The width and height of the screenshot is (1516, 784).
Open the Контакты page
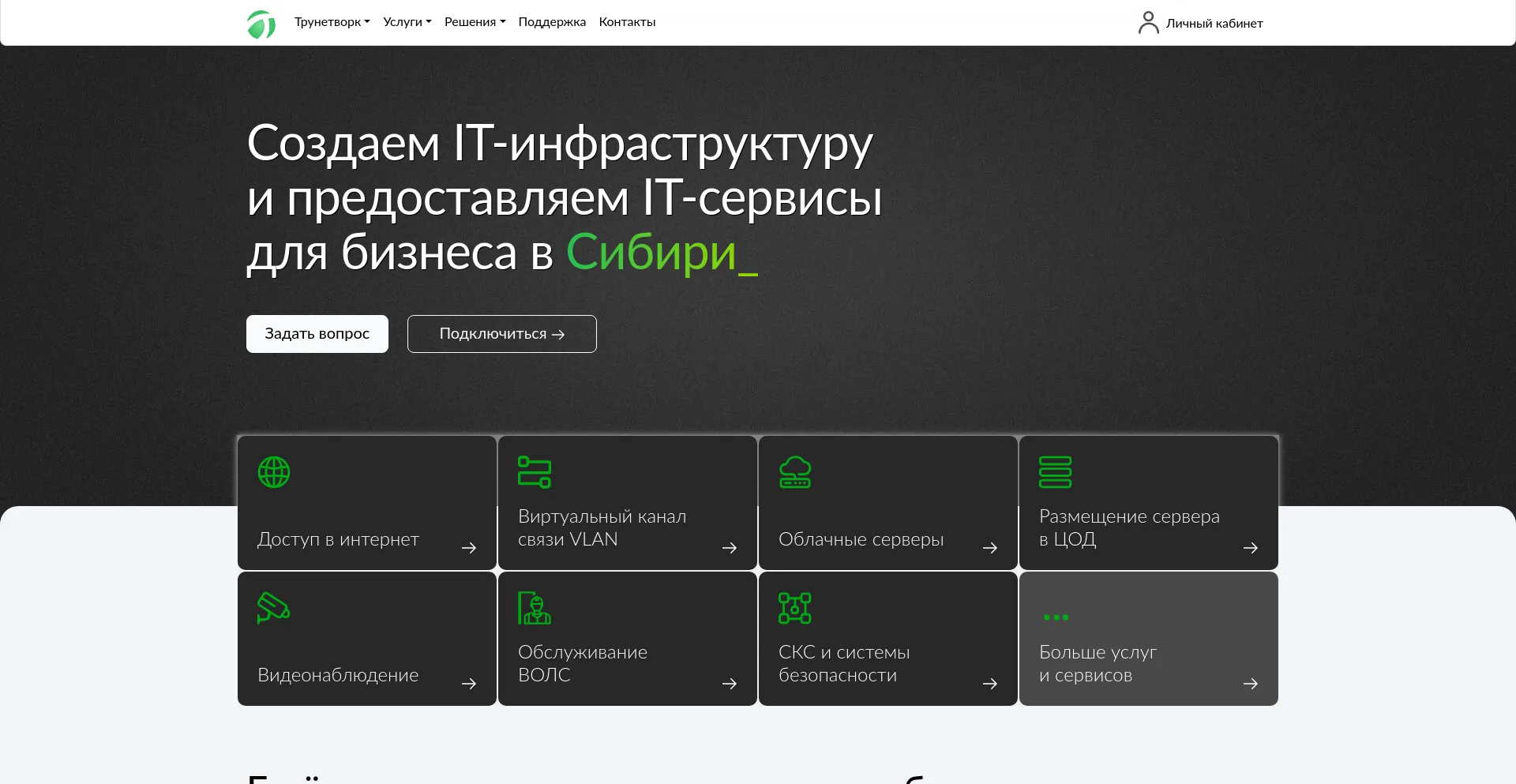pyautogui.click(x=627, y=22)
